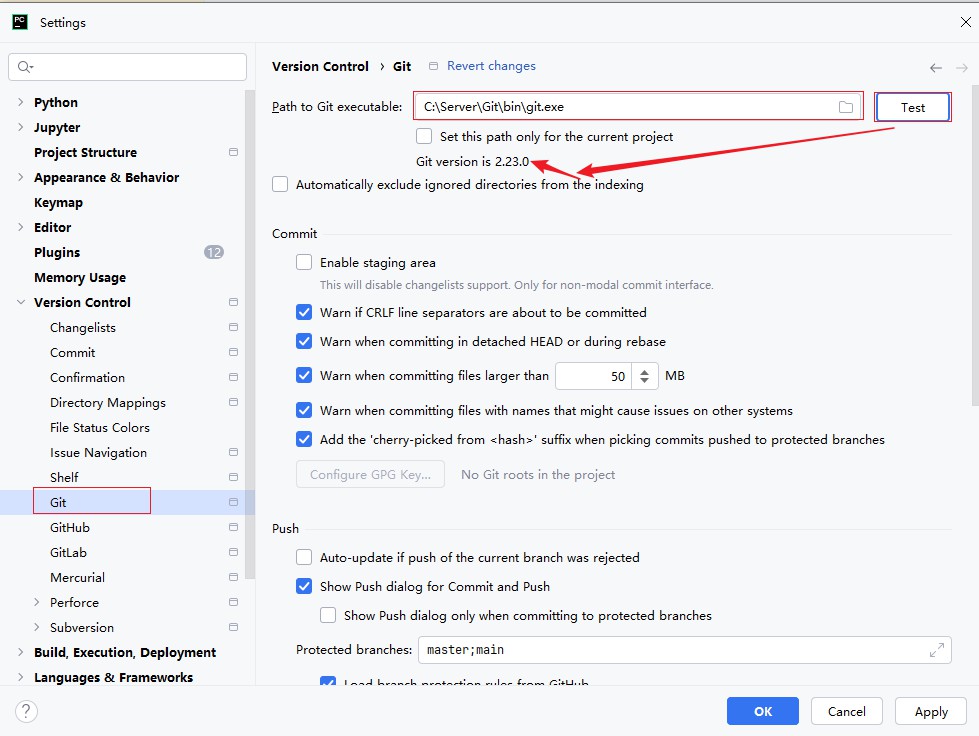Enable staging area checkbox
Image resolution: width=979 pixels, height=736 pixels.
(x=304, y=262)
